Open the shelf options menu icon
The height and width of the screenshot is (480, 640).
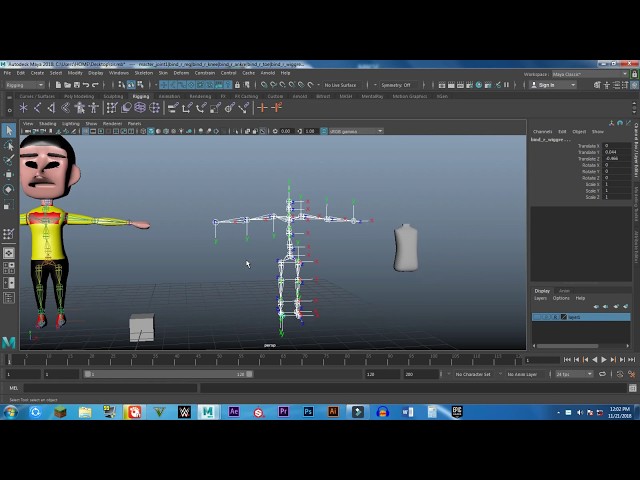[9, 110]
